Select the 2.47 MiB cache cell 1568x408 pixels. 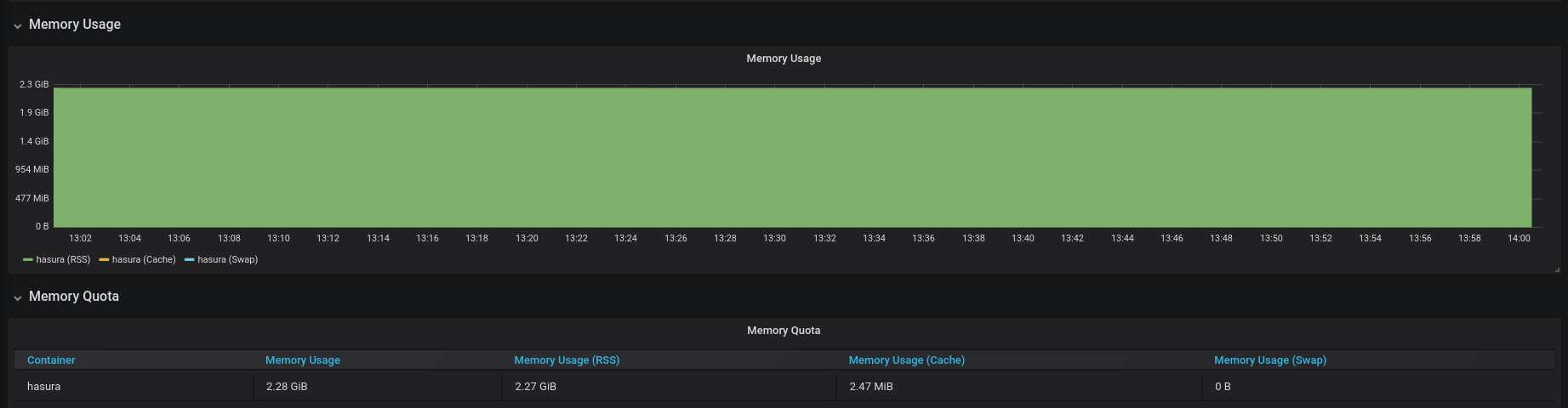[x=1019, y=387]
